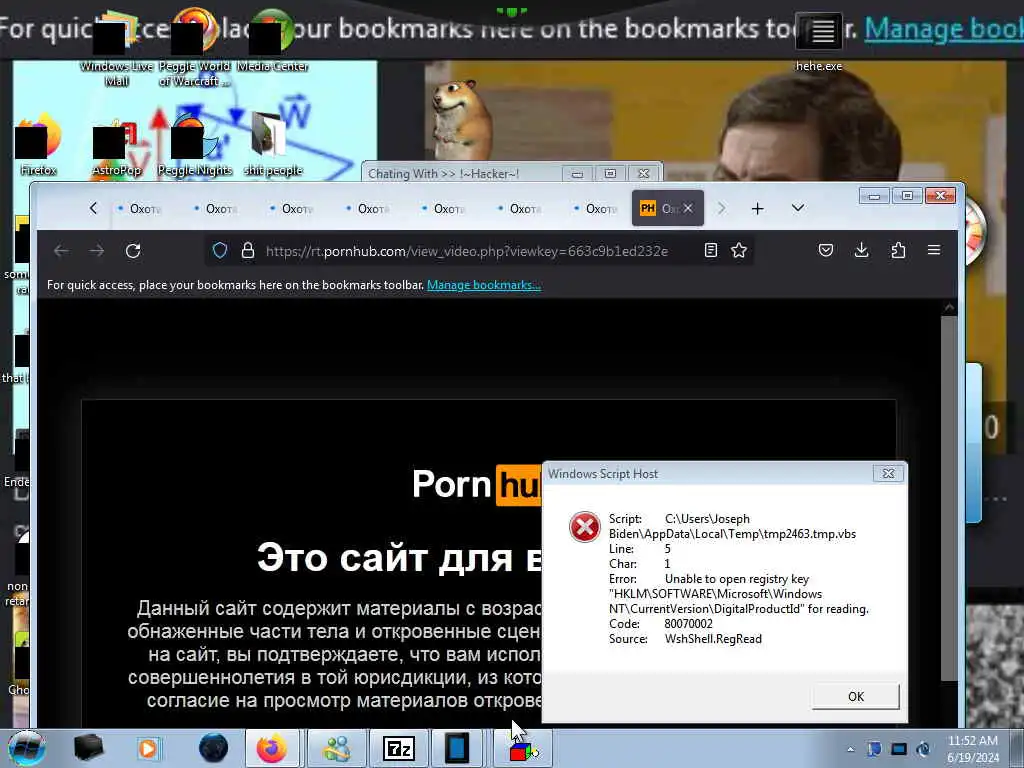Close the active PH tab
This screenshot has height=768, width=1024.
688,208
